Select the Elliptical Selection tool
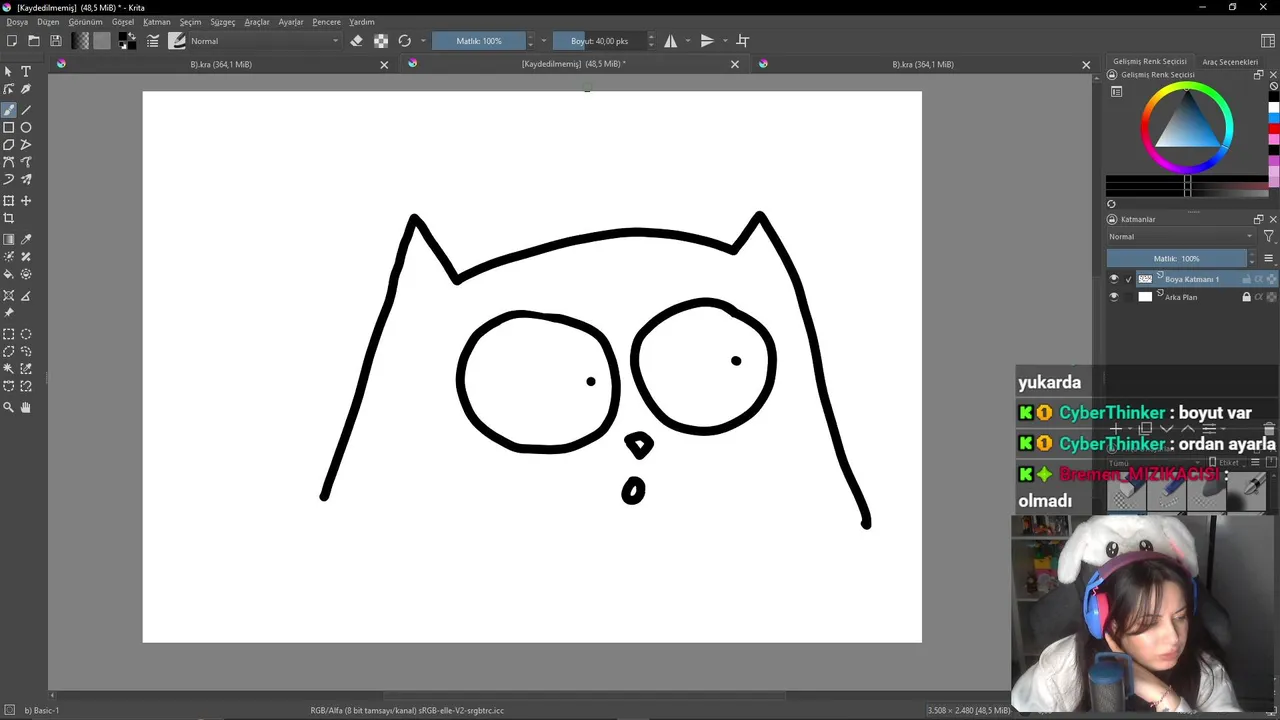Image resolution: width=1280 pixels, height=720 pixels. [x=26, y=335]
